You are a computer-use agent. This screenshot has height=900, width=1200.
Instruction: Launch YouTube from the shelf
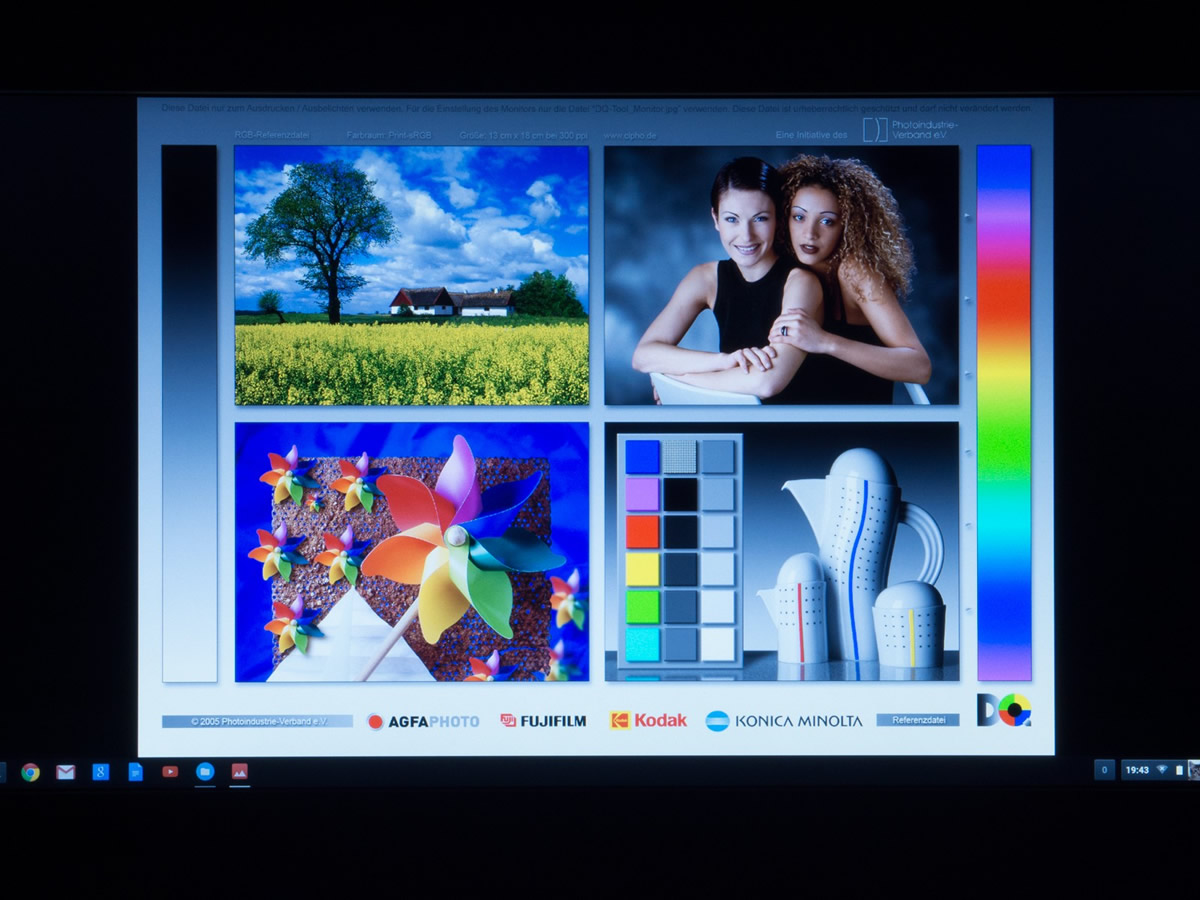coord(170,772)
